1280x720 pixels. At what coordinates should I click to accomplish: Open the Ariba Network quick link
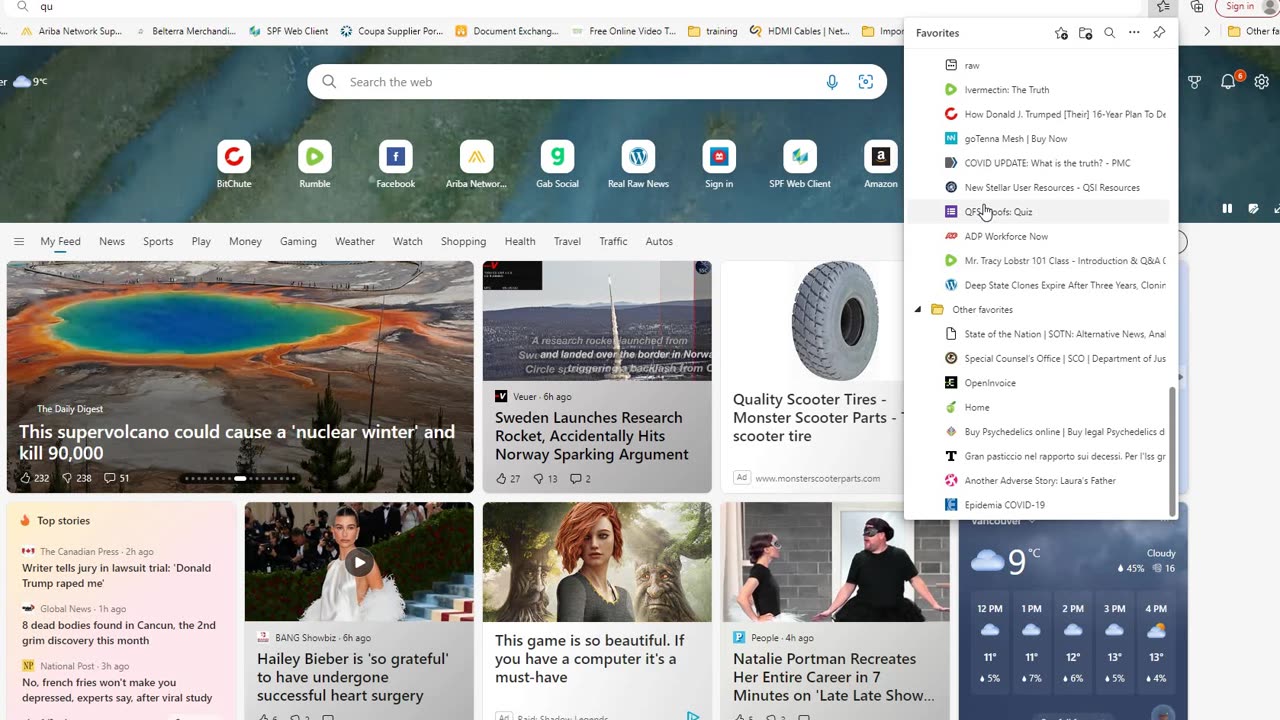click(476, 164)
